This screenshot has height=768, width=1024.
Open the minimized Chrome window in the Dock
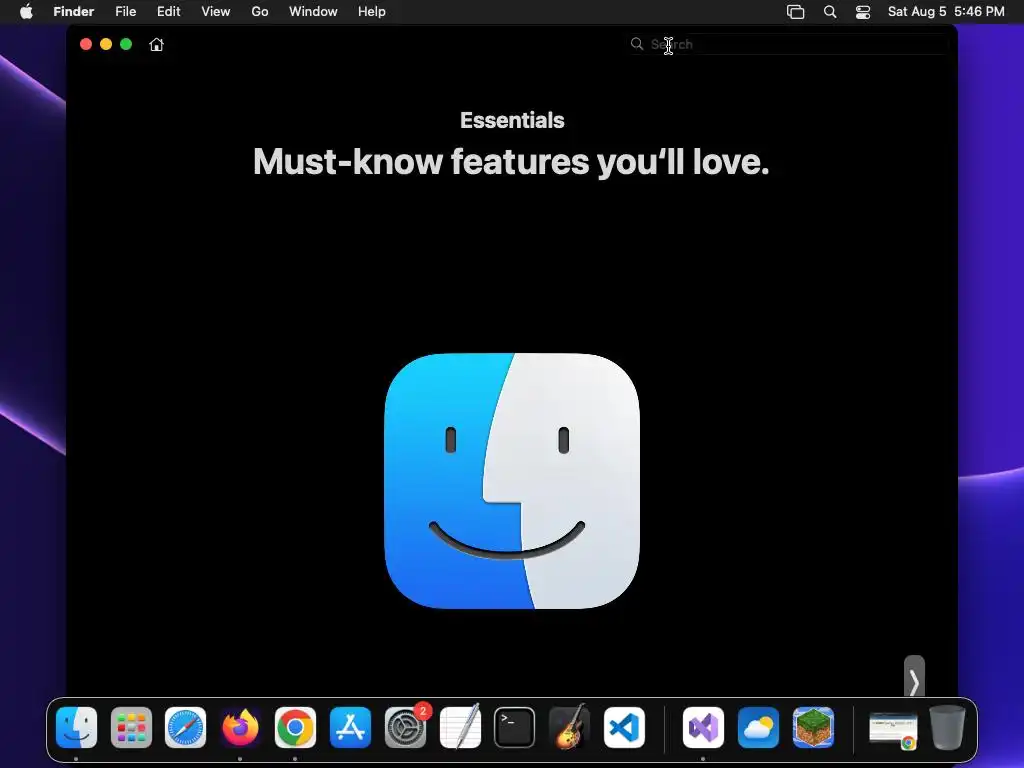[893, 730]
